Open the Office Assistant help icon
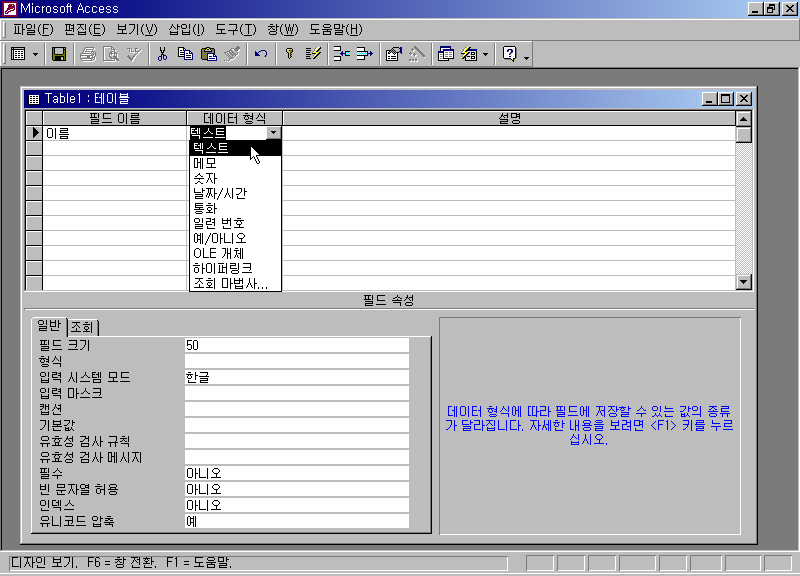The image size is (800, 576). click(x=509, y=54)
